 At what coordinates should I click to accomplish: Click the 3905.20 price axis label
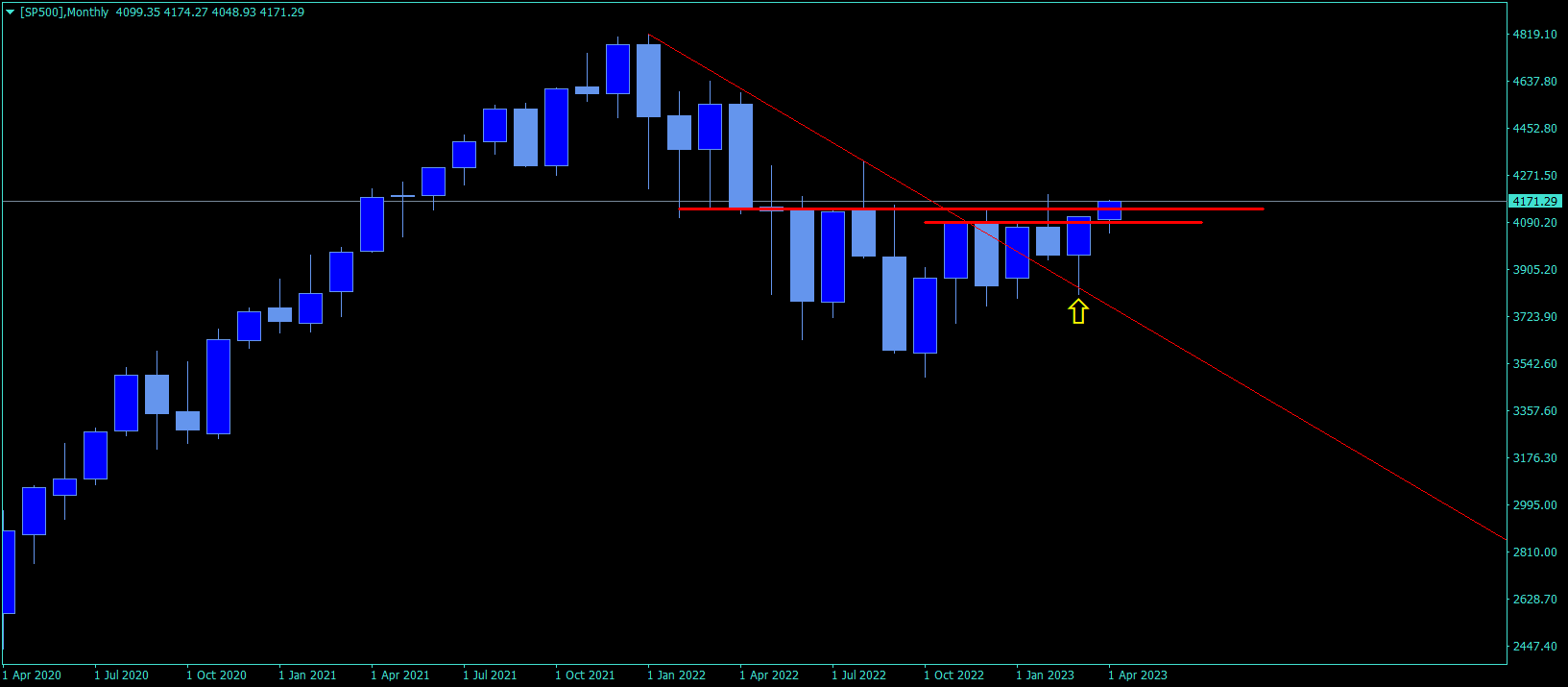1535,270
